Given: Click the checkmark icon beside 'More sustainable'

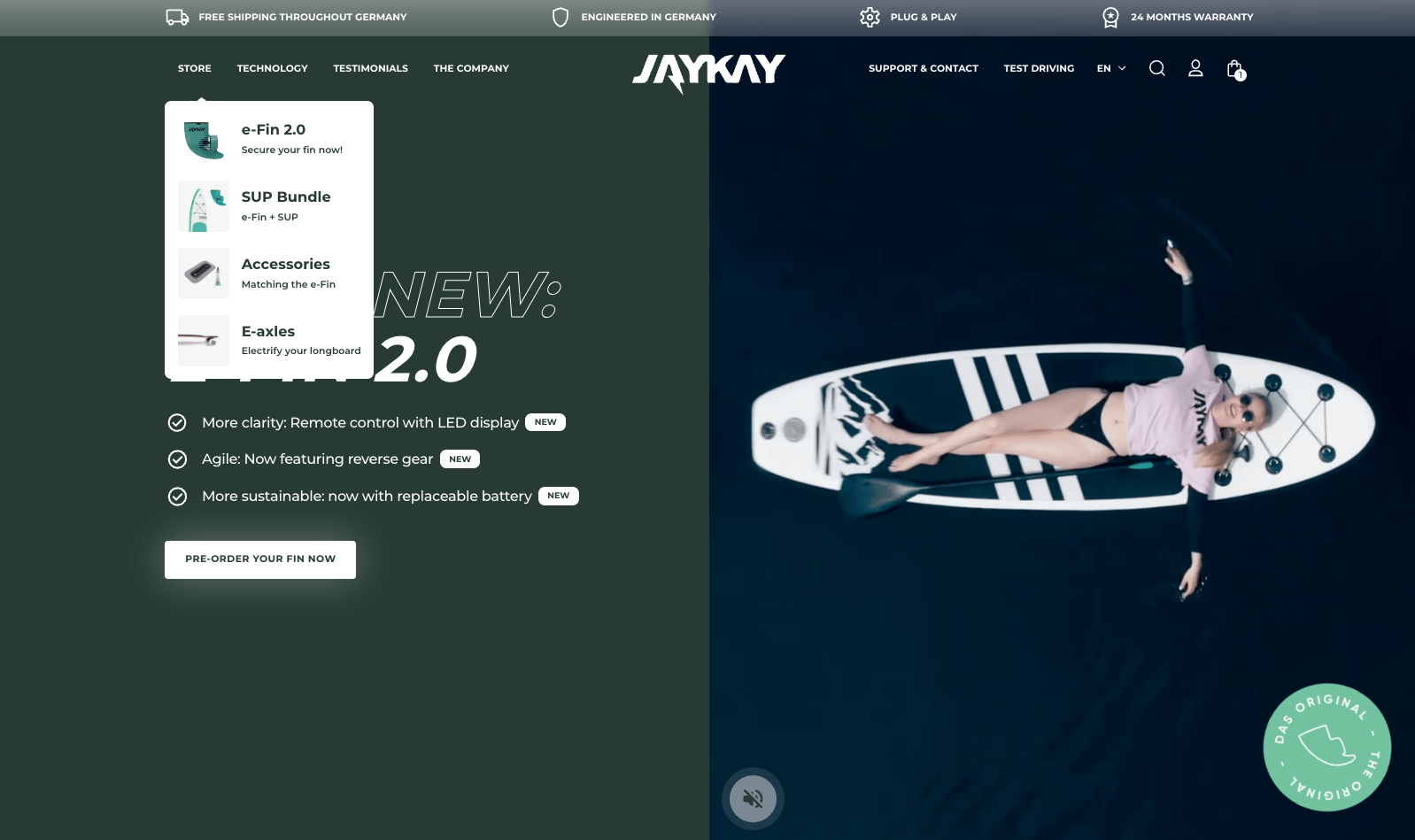Looking at the screenshot, I should (x=177, y=496).
